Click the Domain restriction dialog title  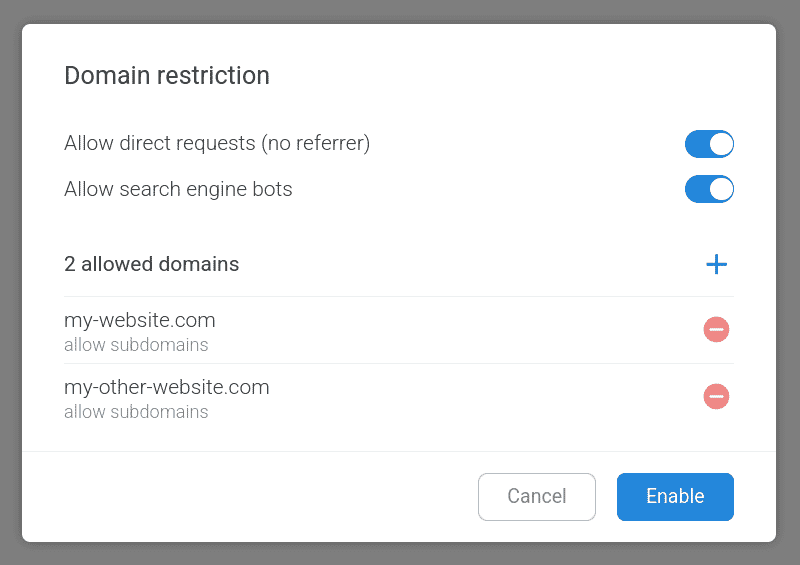coord(167,76)
